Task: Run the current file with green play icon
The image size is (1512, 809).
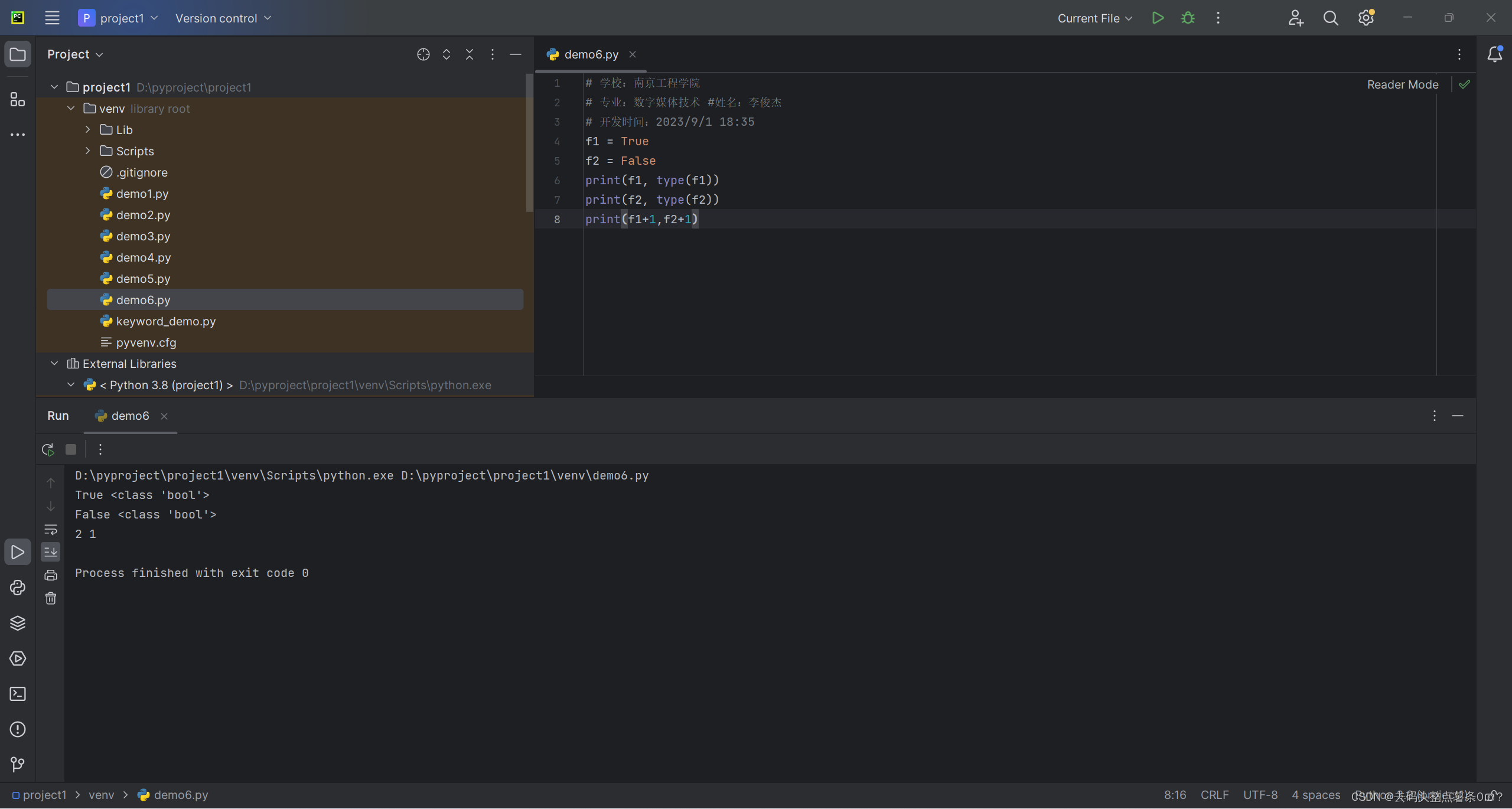Action: click(1158, 18)
